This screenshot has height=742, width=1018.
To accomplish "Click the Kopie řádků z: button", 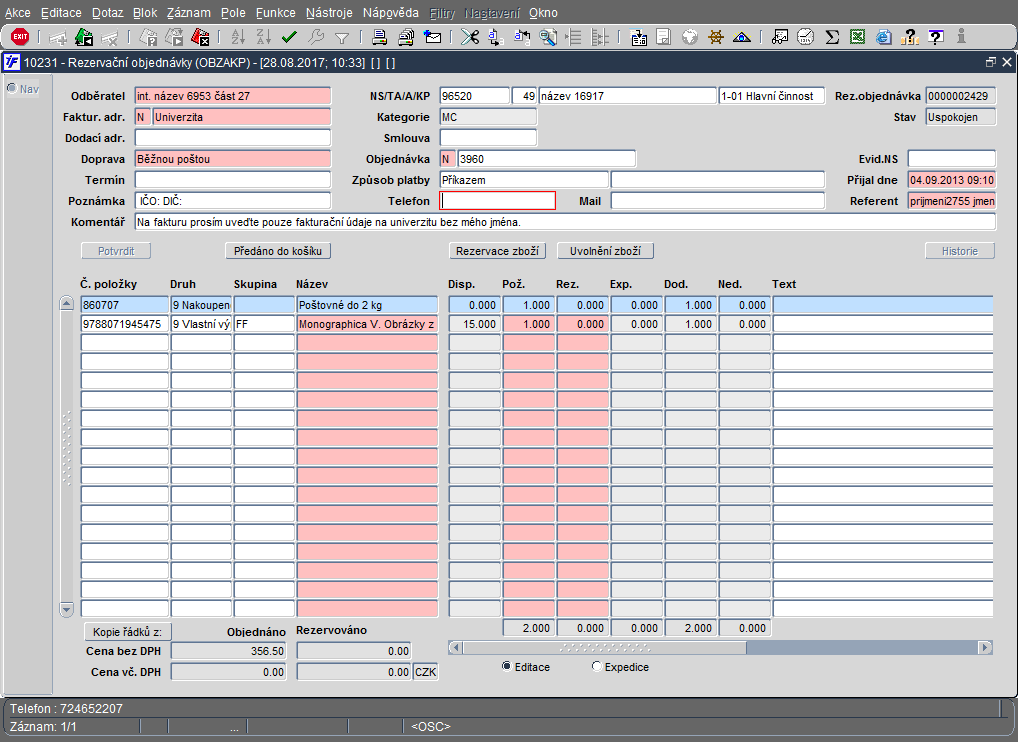I will pyautogui.click(x=127, y=632).
